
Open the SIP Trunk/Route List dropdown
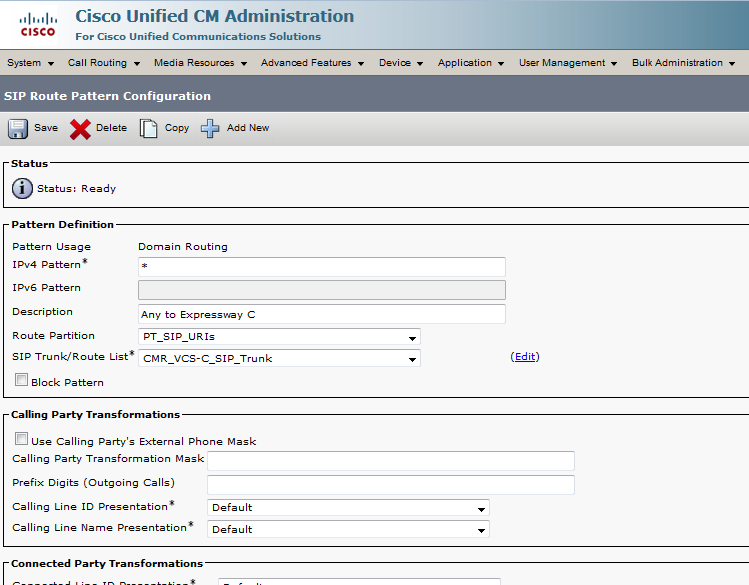pos(279,358)
